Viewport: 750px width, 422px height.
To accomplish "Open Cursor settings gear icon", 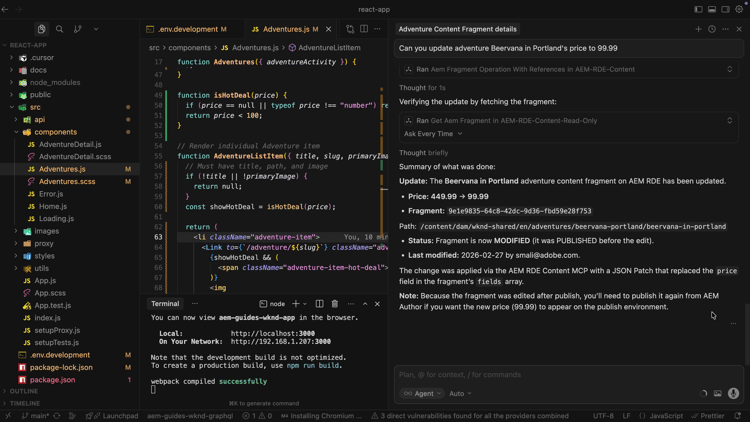I will (x=740, y=10).
